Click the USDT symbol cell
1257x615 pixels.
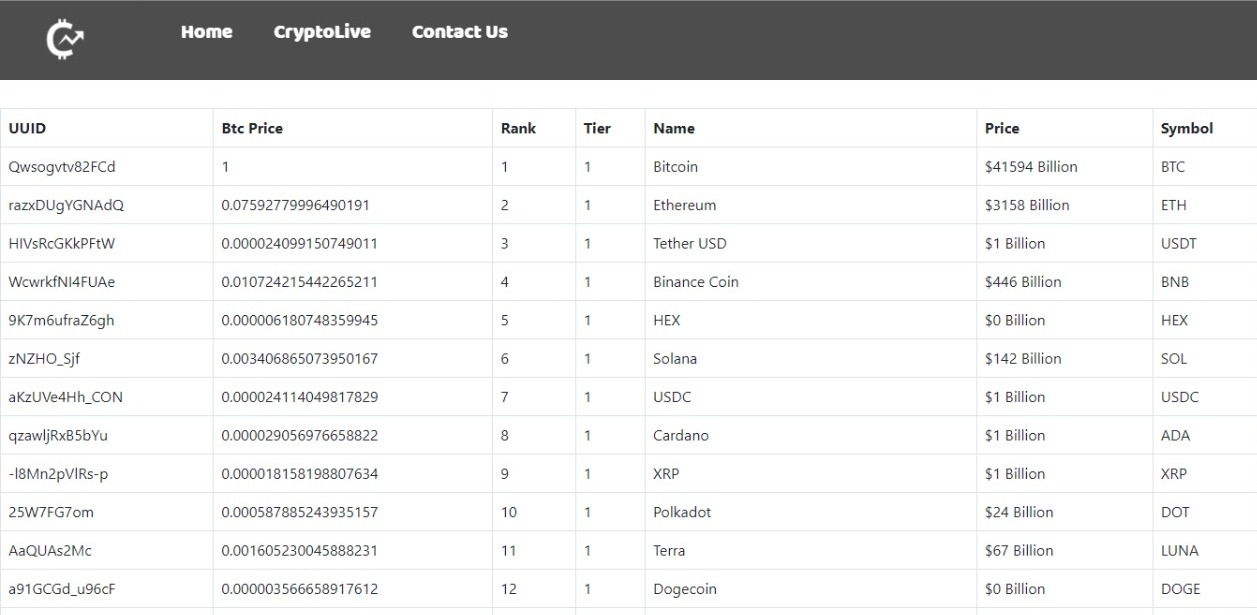(1205, 243)
